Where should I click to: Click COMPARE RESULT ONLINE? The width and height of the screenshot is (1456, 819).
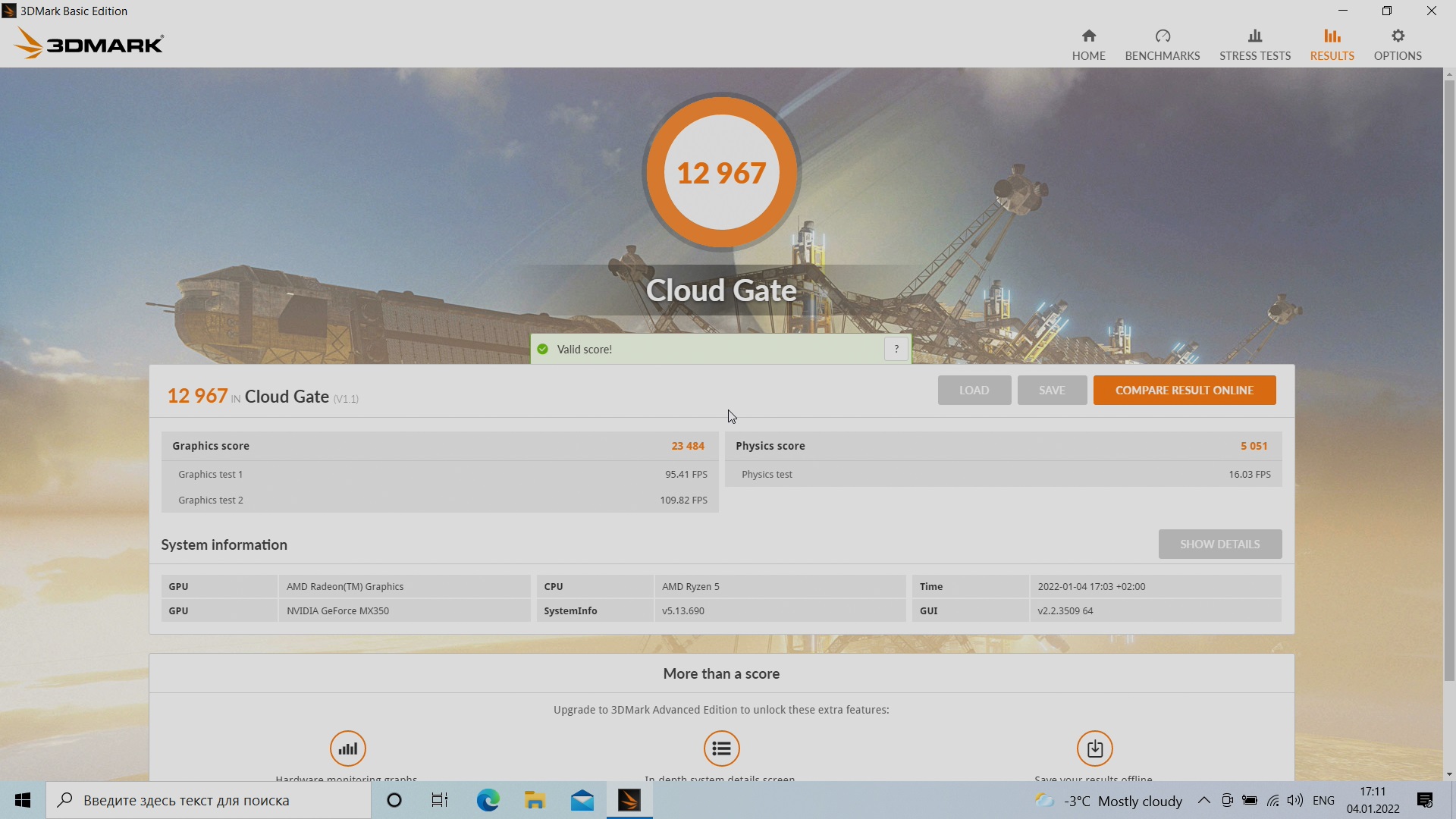pos(1184,390)
